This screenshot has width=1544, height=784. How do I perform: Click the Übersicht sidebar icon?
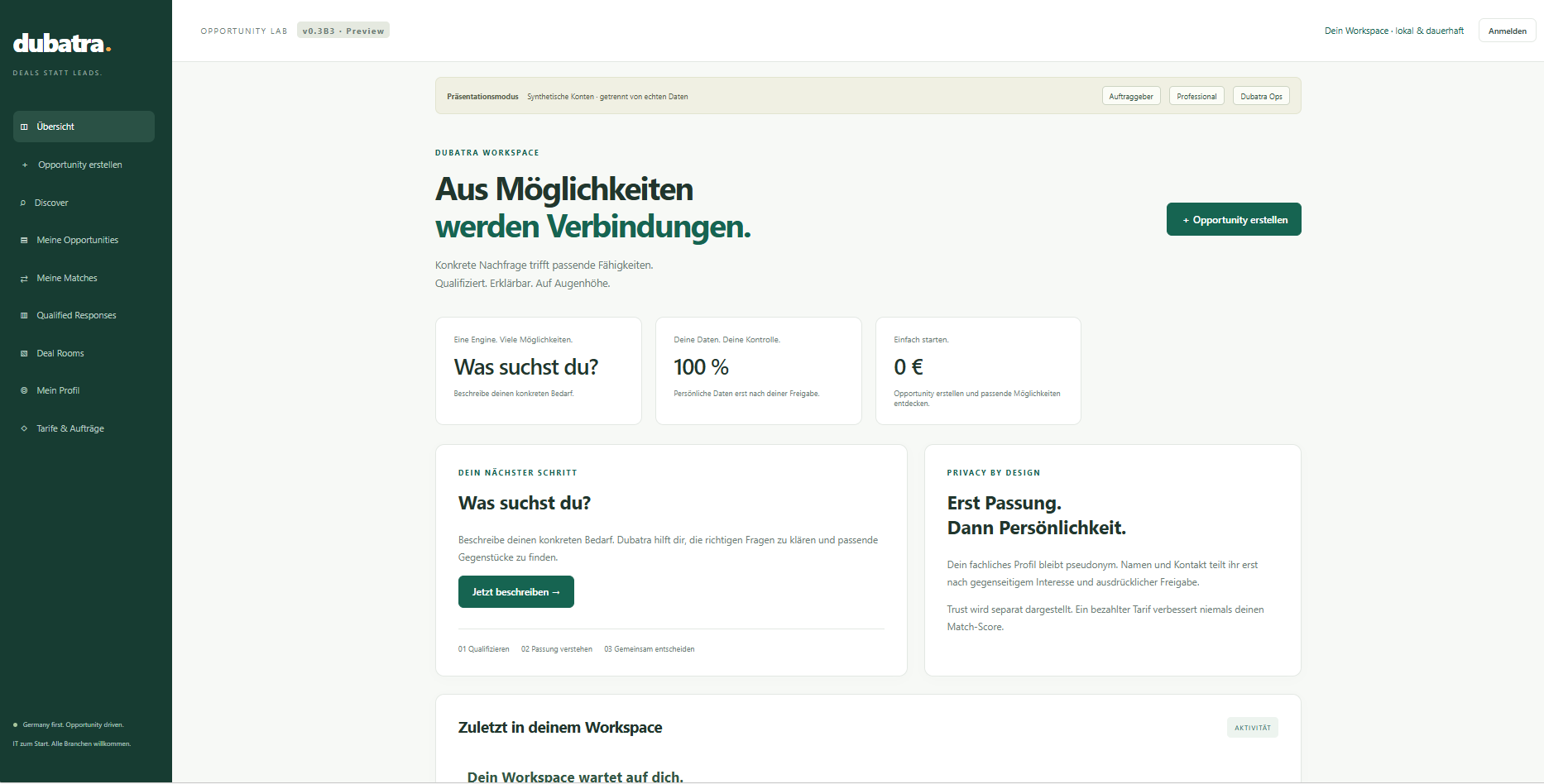tap(24, 127)
